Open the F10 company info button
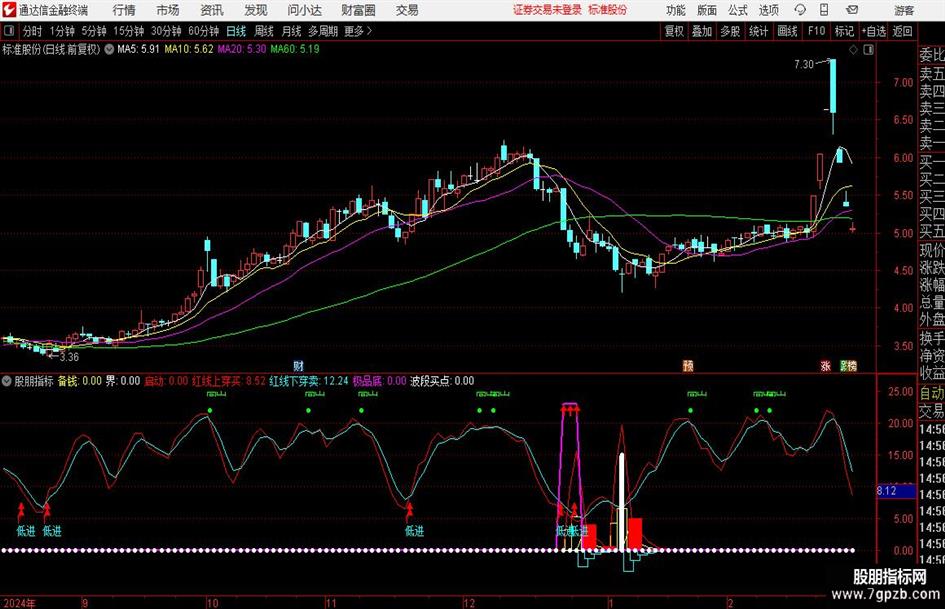 click(816, 31)
